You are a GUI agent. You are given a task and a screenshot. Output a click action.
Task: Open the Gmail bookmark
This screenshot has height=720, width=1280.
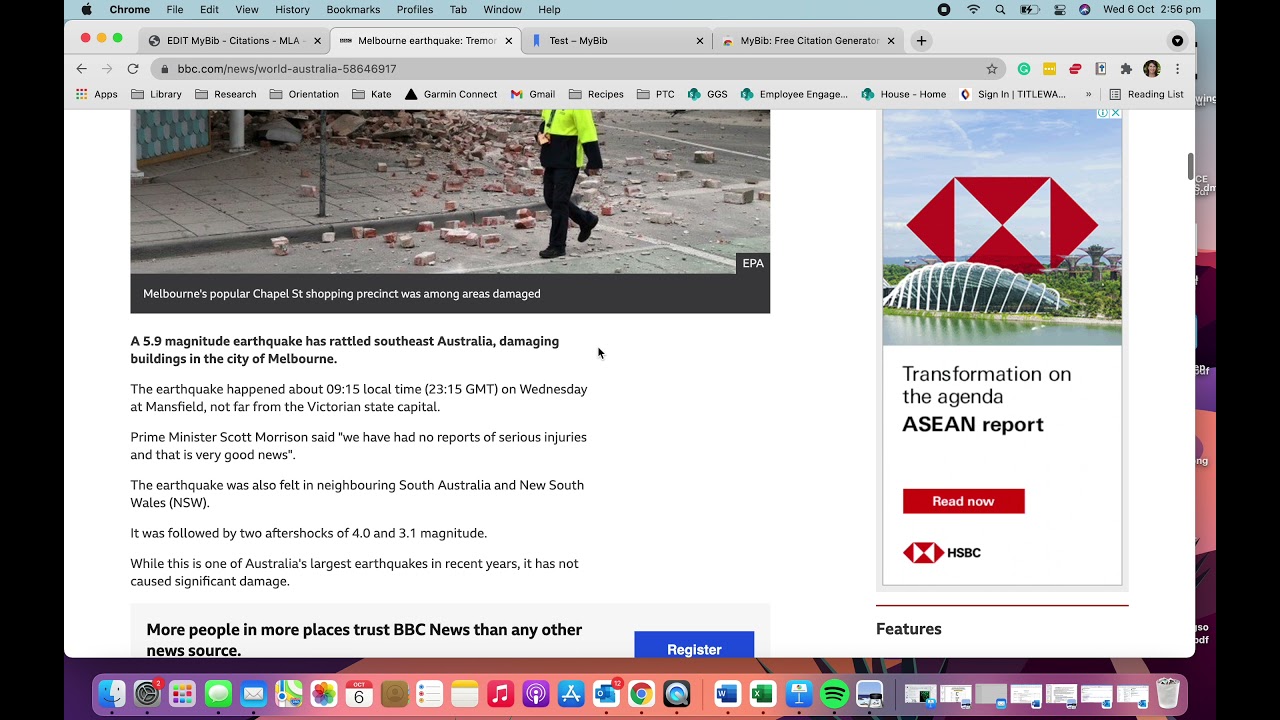pyautogui.click(x=532, y=94)
